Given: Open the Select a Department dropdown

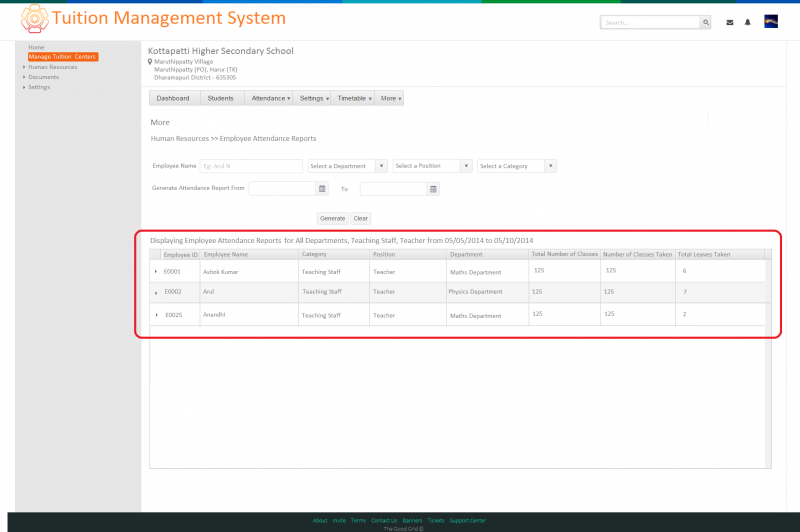Looking at the screenshot, I should (347, 166).
